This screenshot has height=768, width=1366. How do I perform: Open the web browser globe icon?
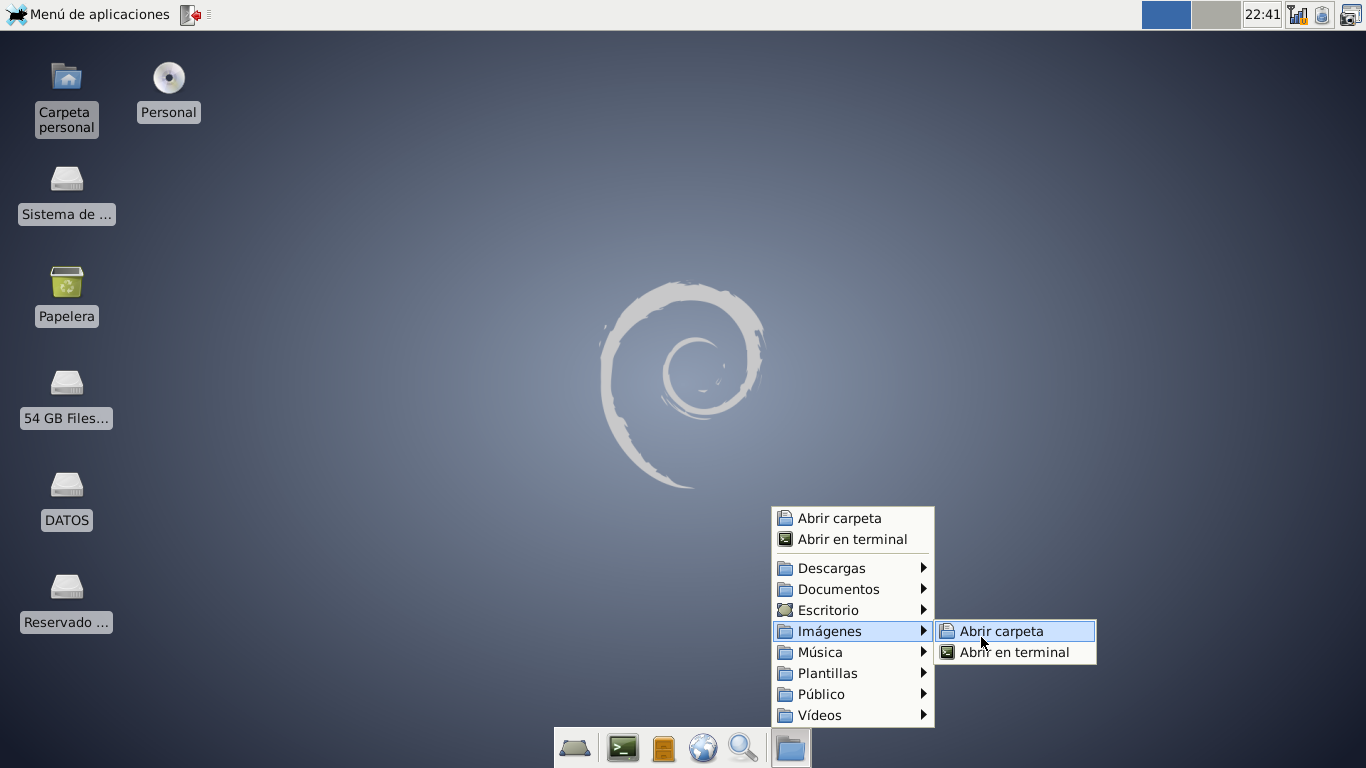click(702, 747)
